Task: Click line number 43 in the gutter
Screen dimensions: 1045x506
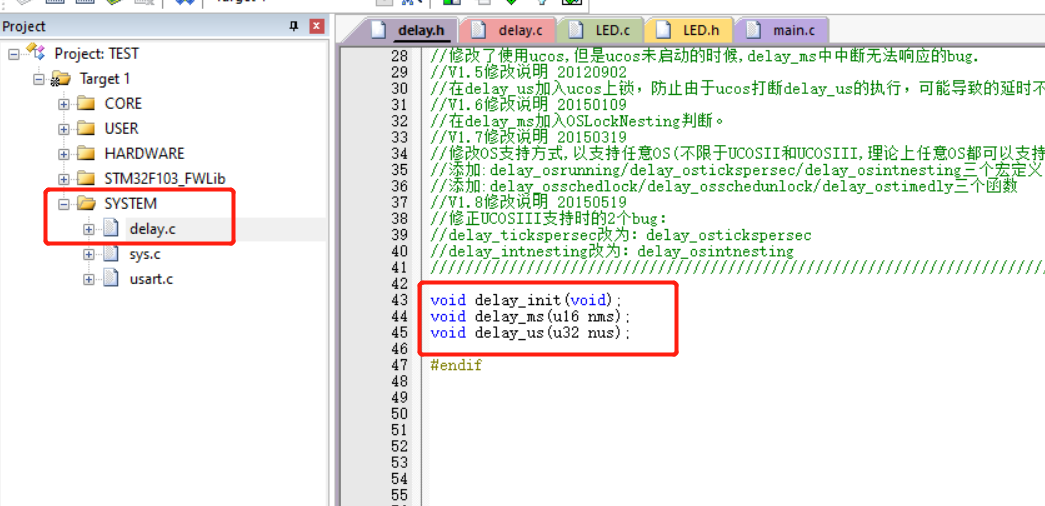Action: [398, 300]
